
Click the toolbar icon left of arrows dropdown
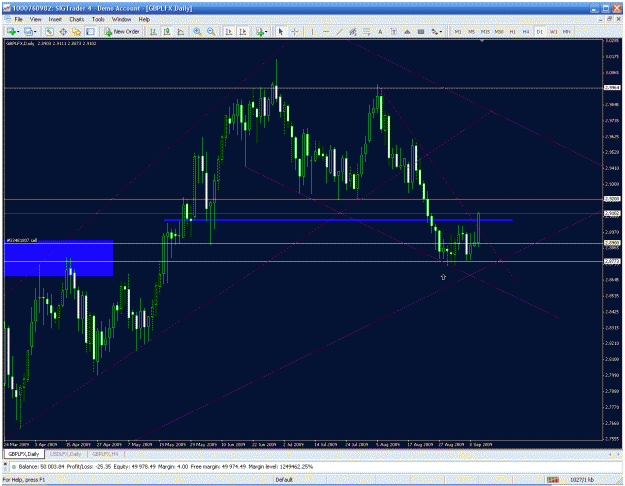[421, 31]
